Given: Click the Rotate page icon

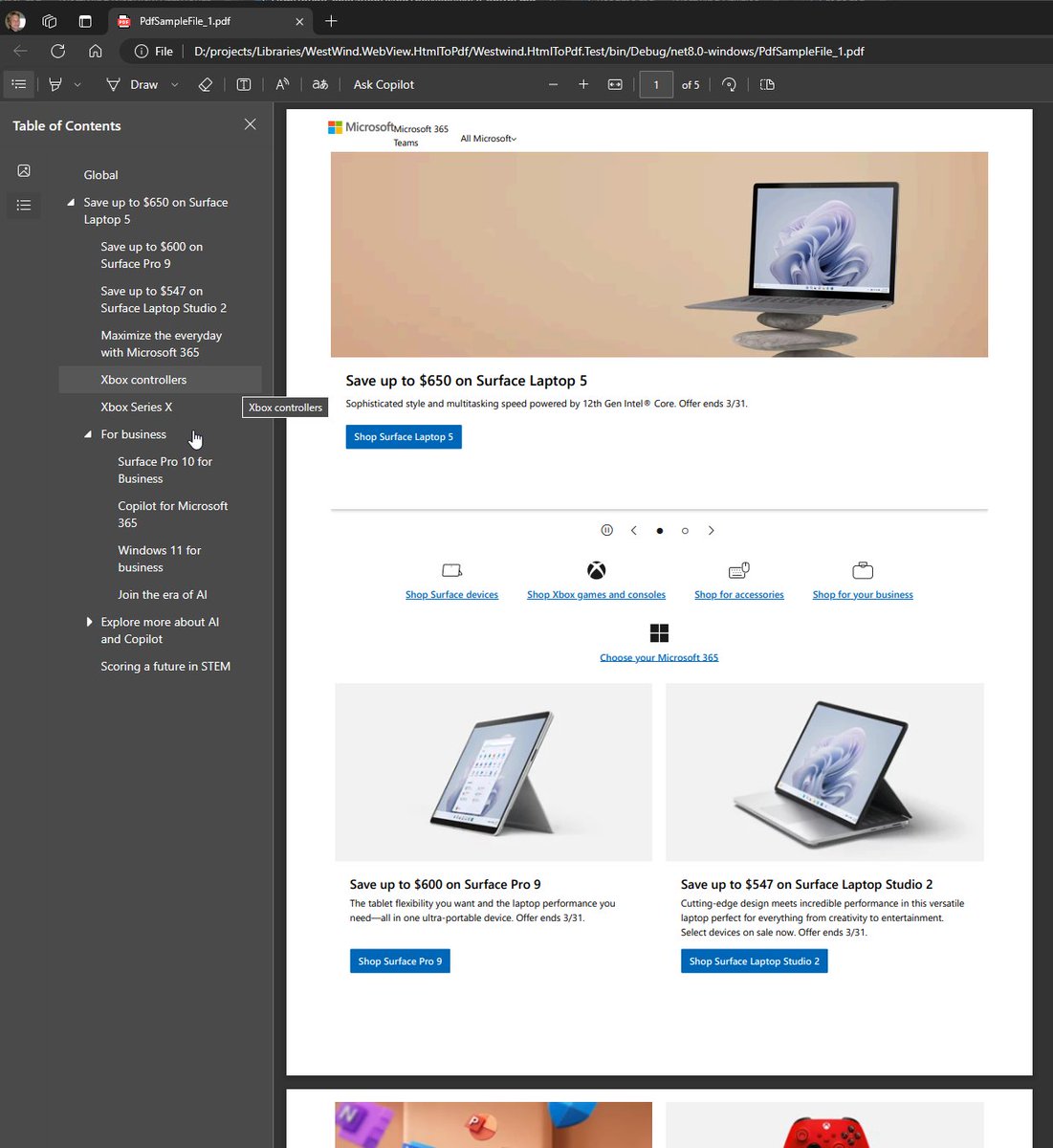Looking at the screenshot, I should click(729, 84).
